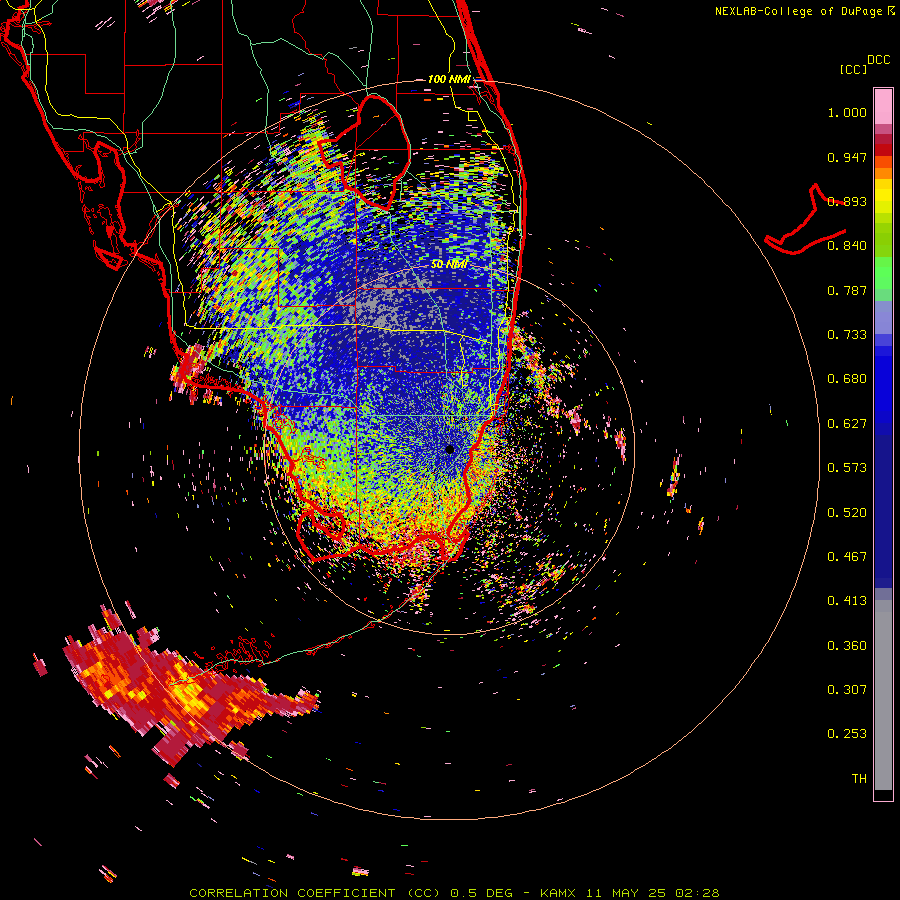Click the 0.360 legend value

(847, 646)
